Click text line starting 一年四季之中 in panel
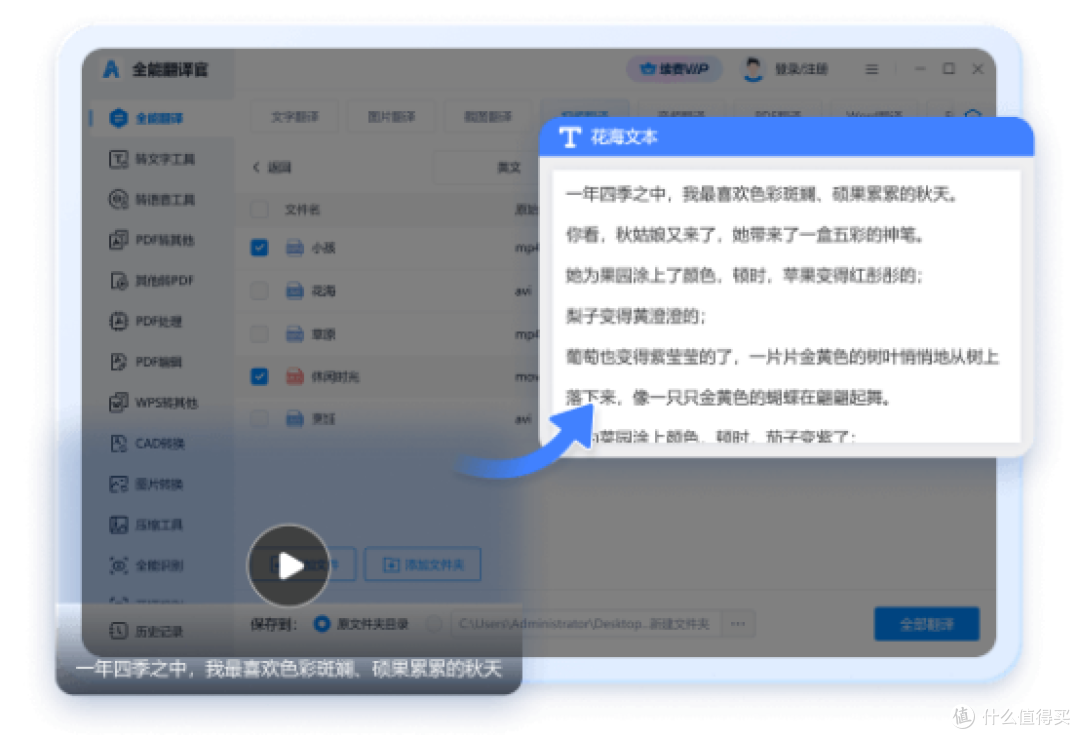 point(762,194)
